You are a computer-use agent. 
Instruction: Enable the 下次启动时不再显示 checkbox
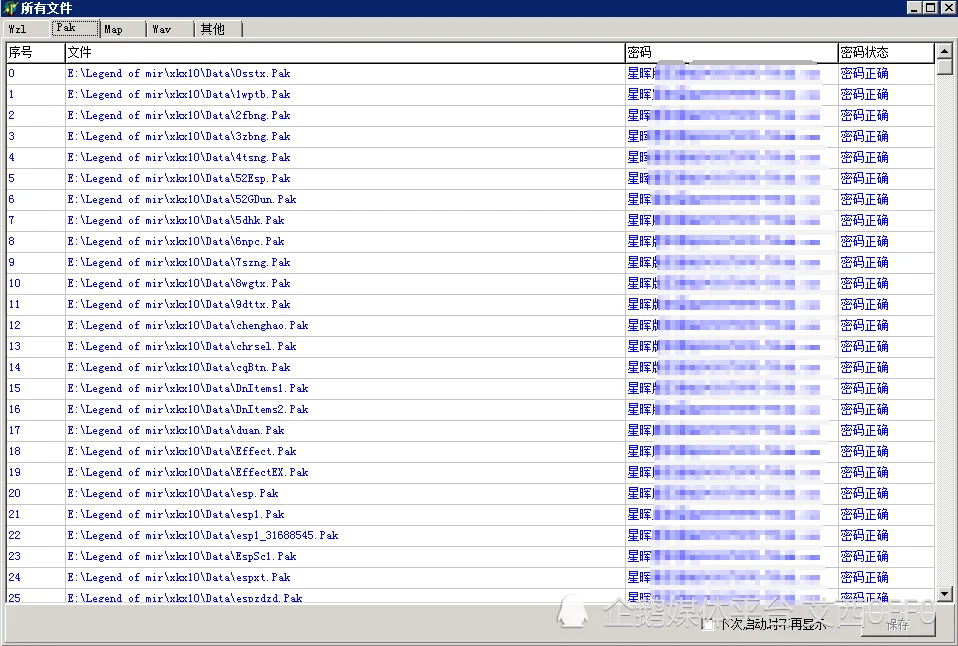[x=708, y=625]
